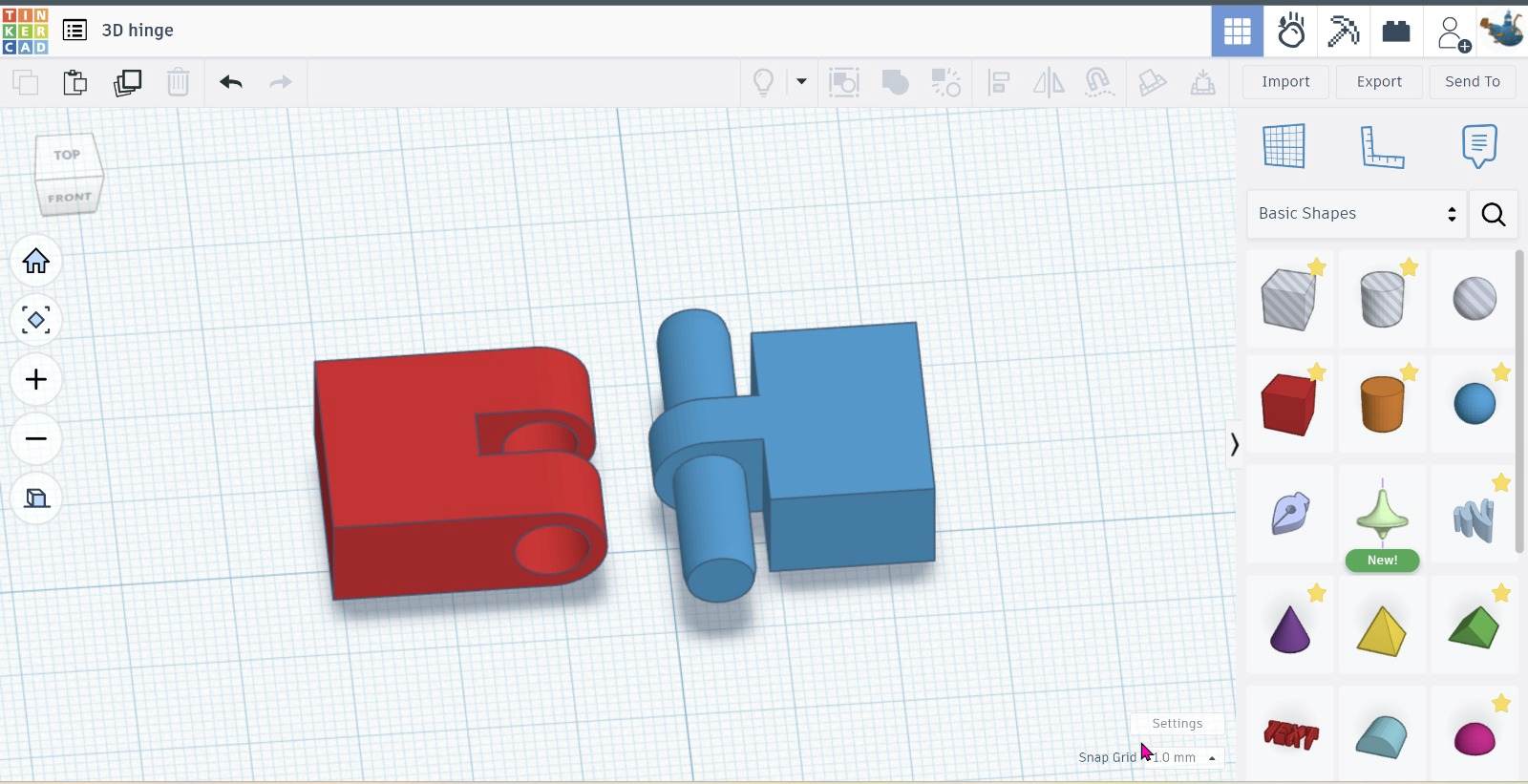Viewport: 1528px width, 784px height.
Task: Click the Send To button
Action: coord(1473,82)
